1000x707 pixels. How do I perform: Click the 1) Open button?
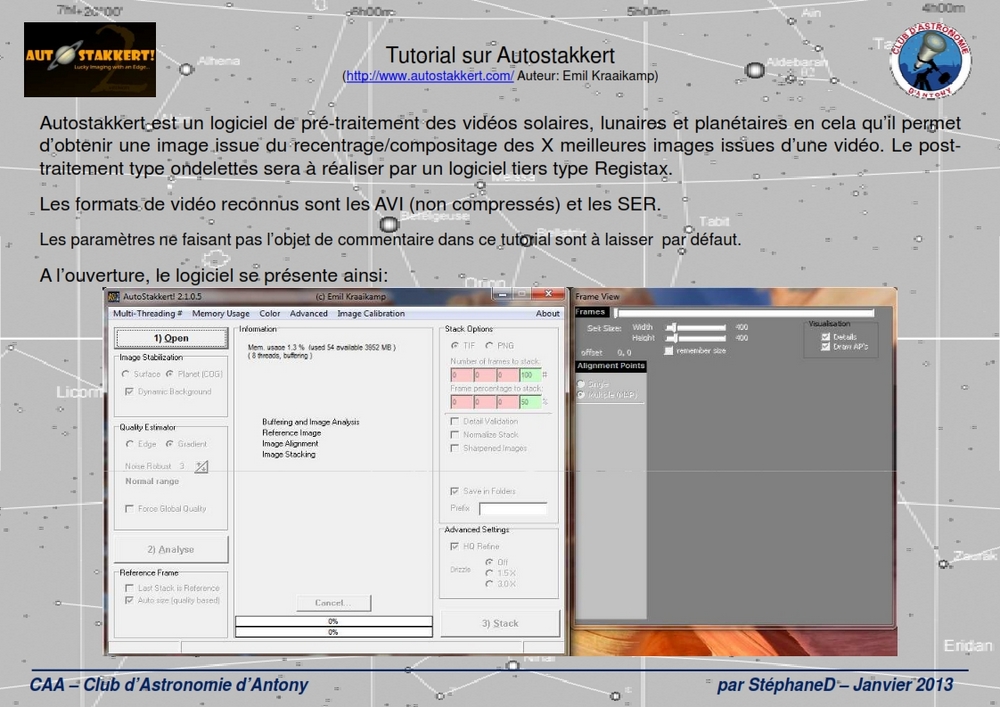(x=172, y=339)
